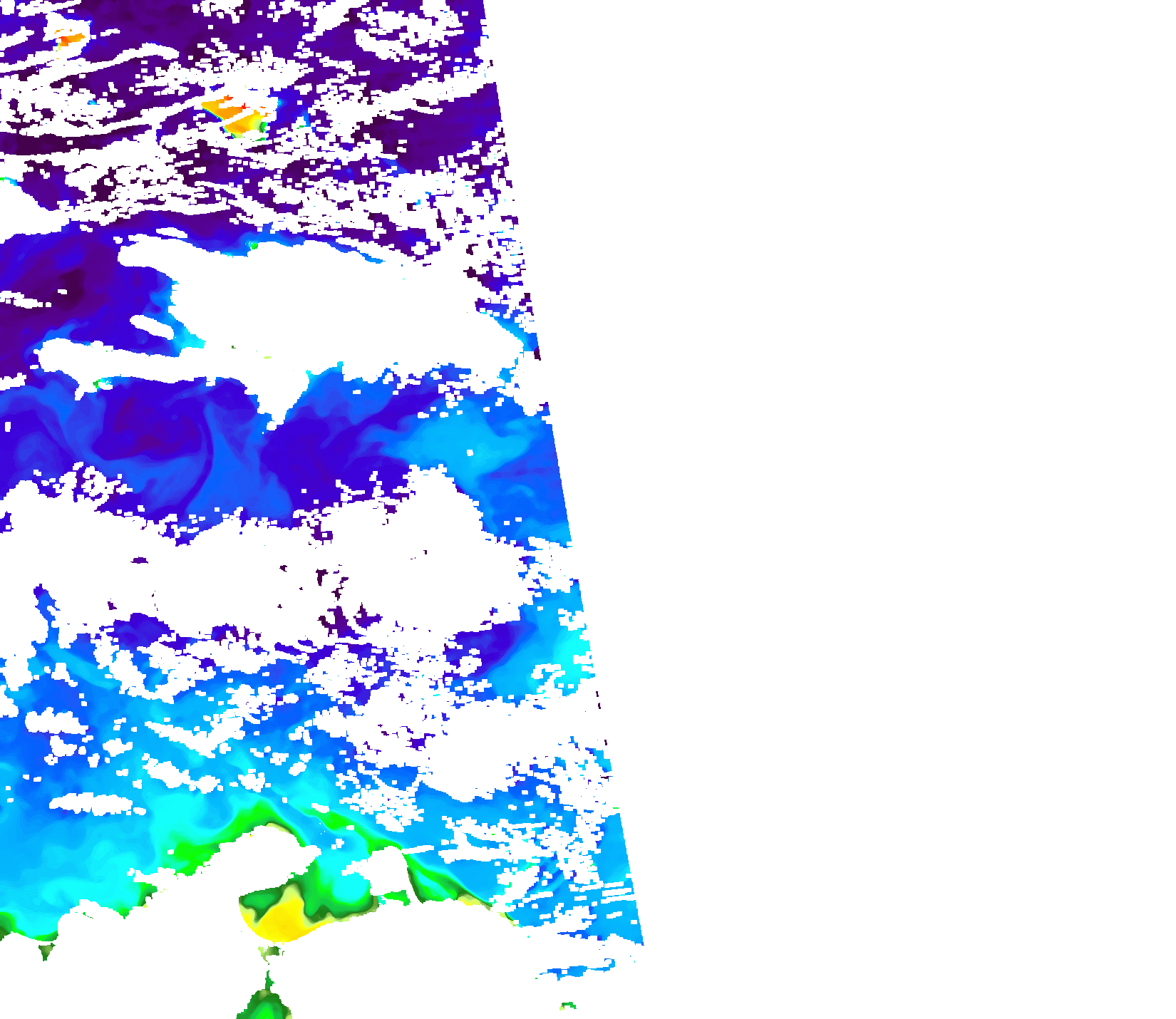This screenshot has height=1019, width=1176.
Task: Click the large blank white area on the right
Action: click(x=891, y=499)
